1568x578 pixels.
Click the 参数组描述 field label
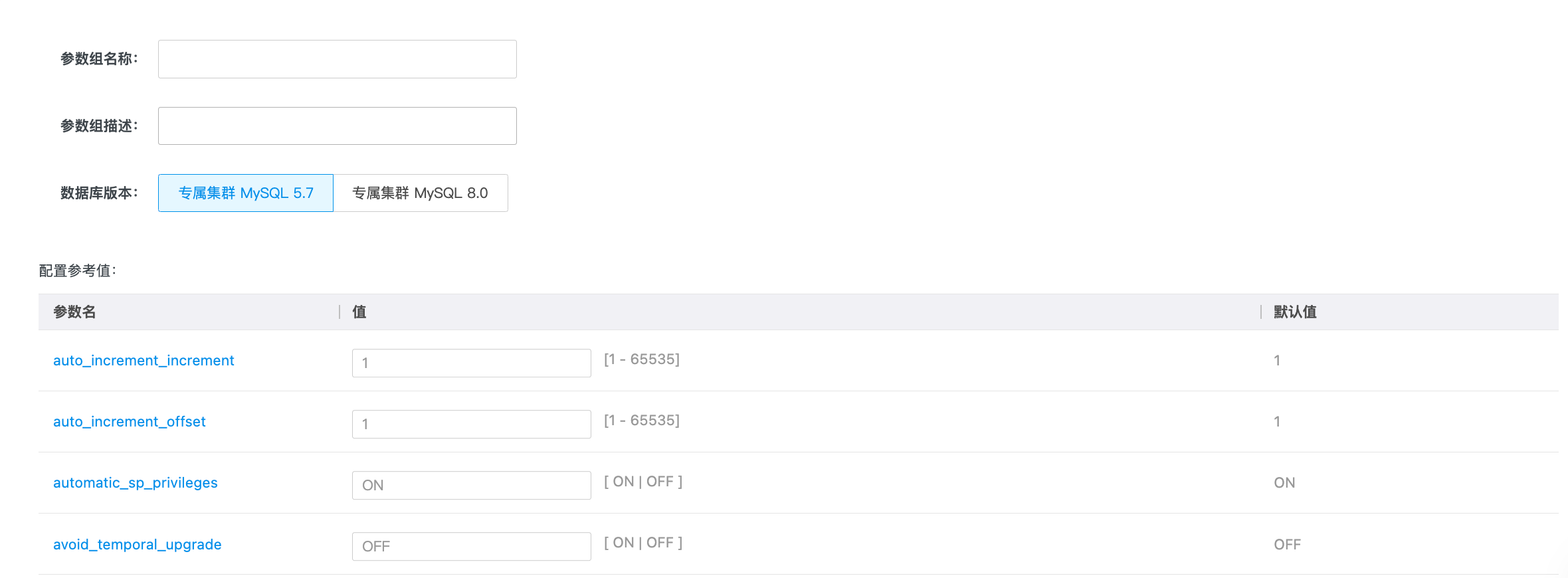click(99, 126)
